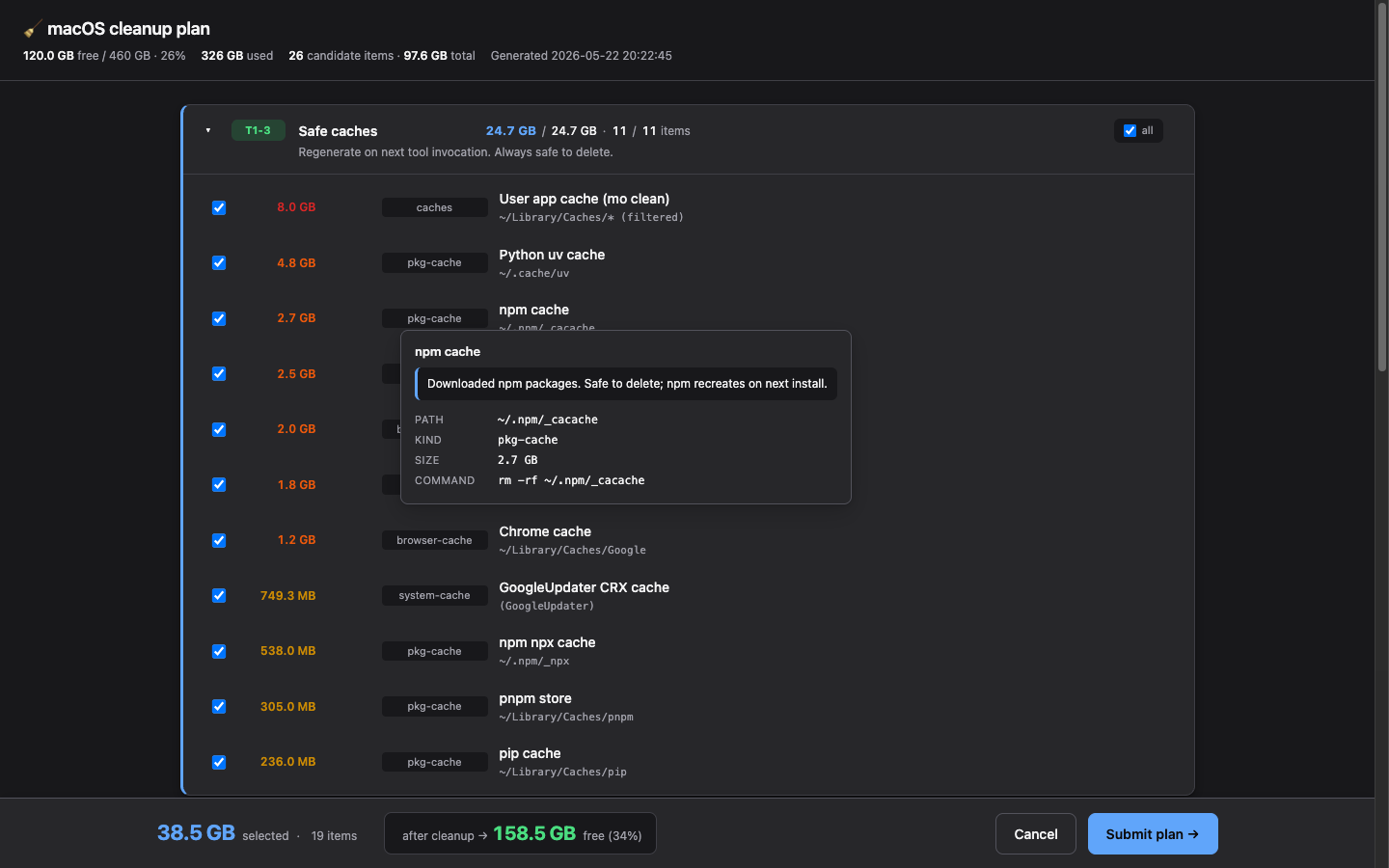
Task: Click the broom icon beside macOS cleanup plan
Action: pos(32,29)
